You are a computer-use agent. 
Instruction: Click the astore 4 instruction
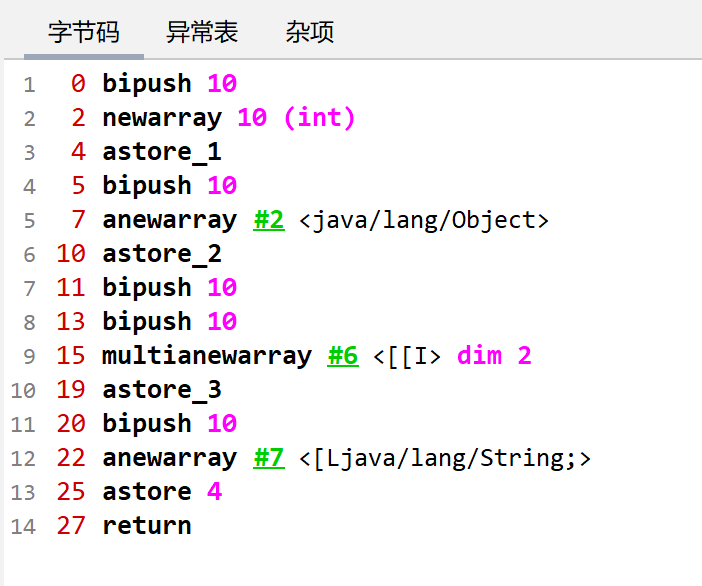point(161,492)
